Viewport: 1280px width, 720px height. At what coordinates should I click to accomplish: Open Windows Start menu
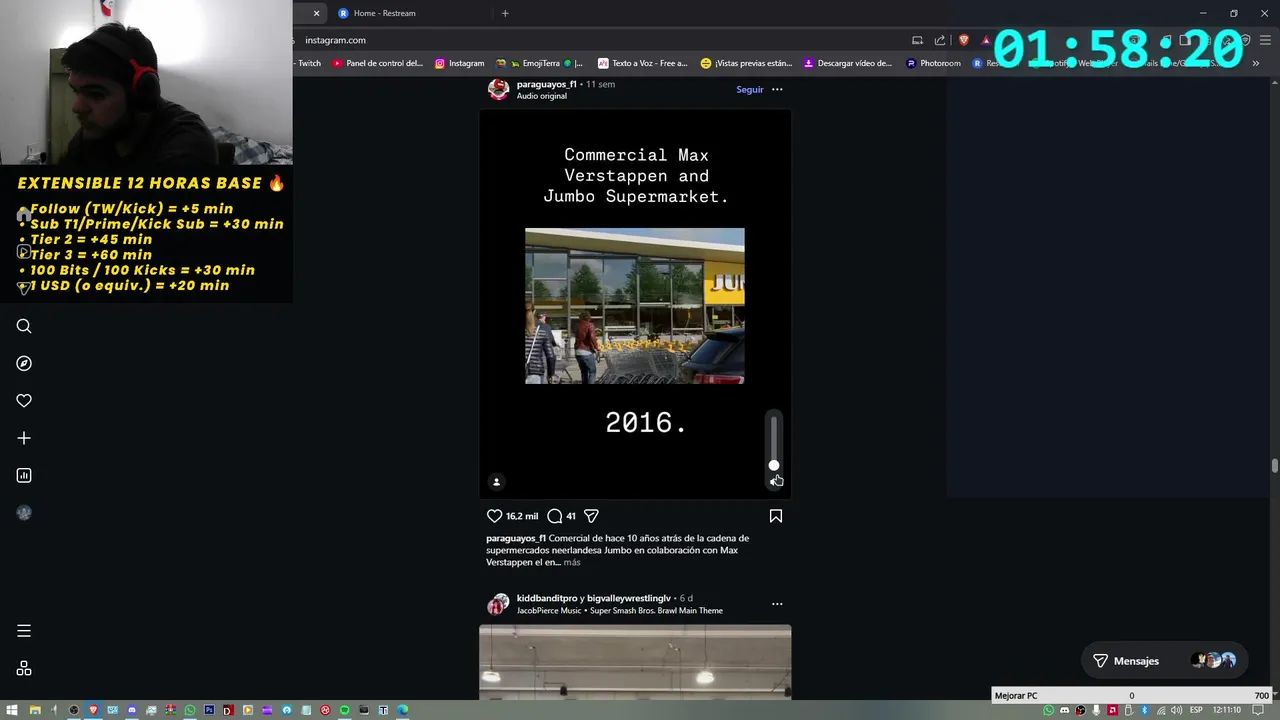12,710
